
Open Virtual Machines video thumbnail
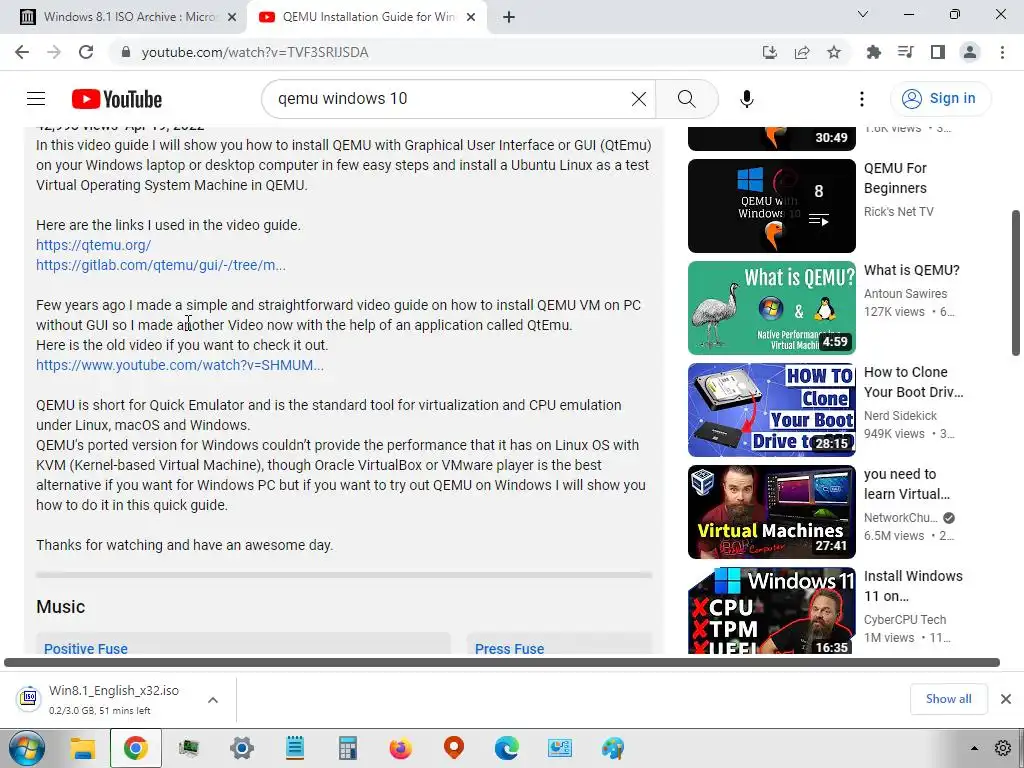point(771,511)
